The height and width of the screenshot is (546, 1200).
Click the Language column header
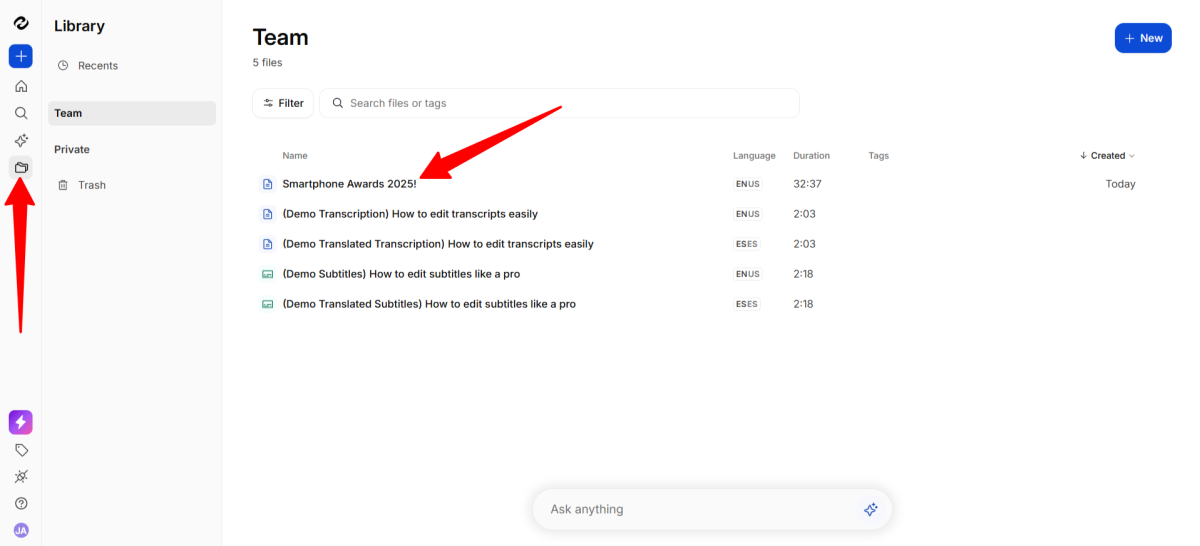[x=754, y=156]
